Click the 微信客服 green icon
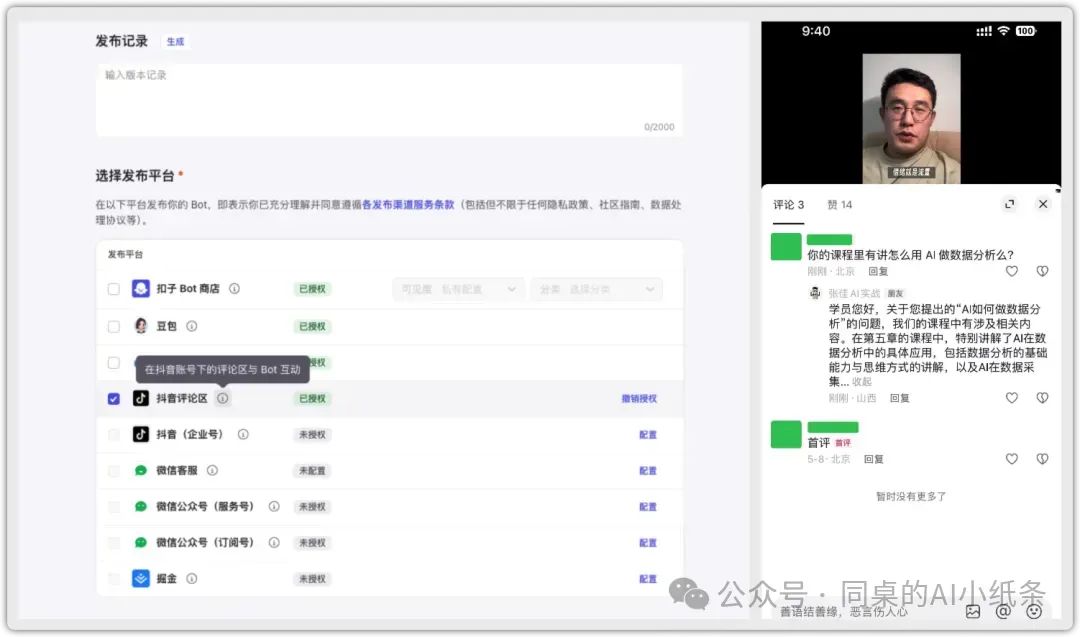The image size is (1080, 637). point(141,470)
